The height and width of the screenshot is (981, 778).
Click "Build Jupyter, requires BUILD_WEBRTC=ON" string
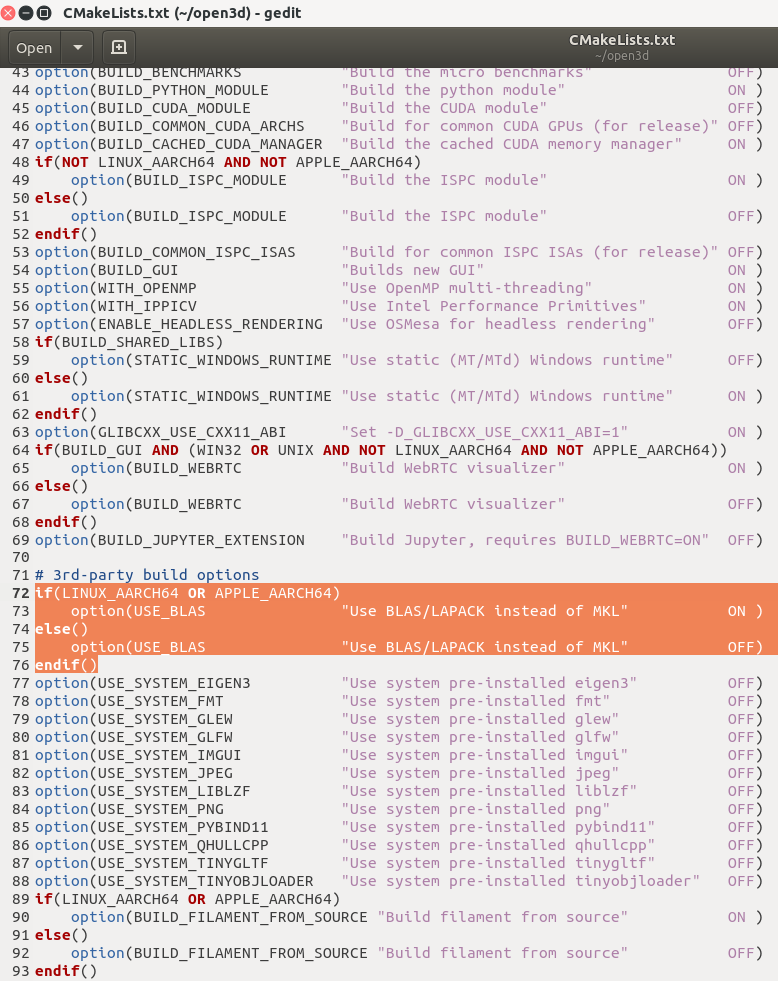[525, 541]
